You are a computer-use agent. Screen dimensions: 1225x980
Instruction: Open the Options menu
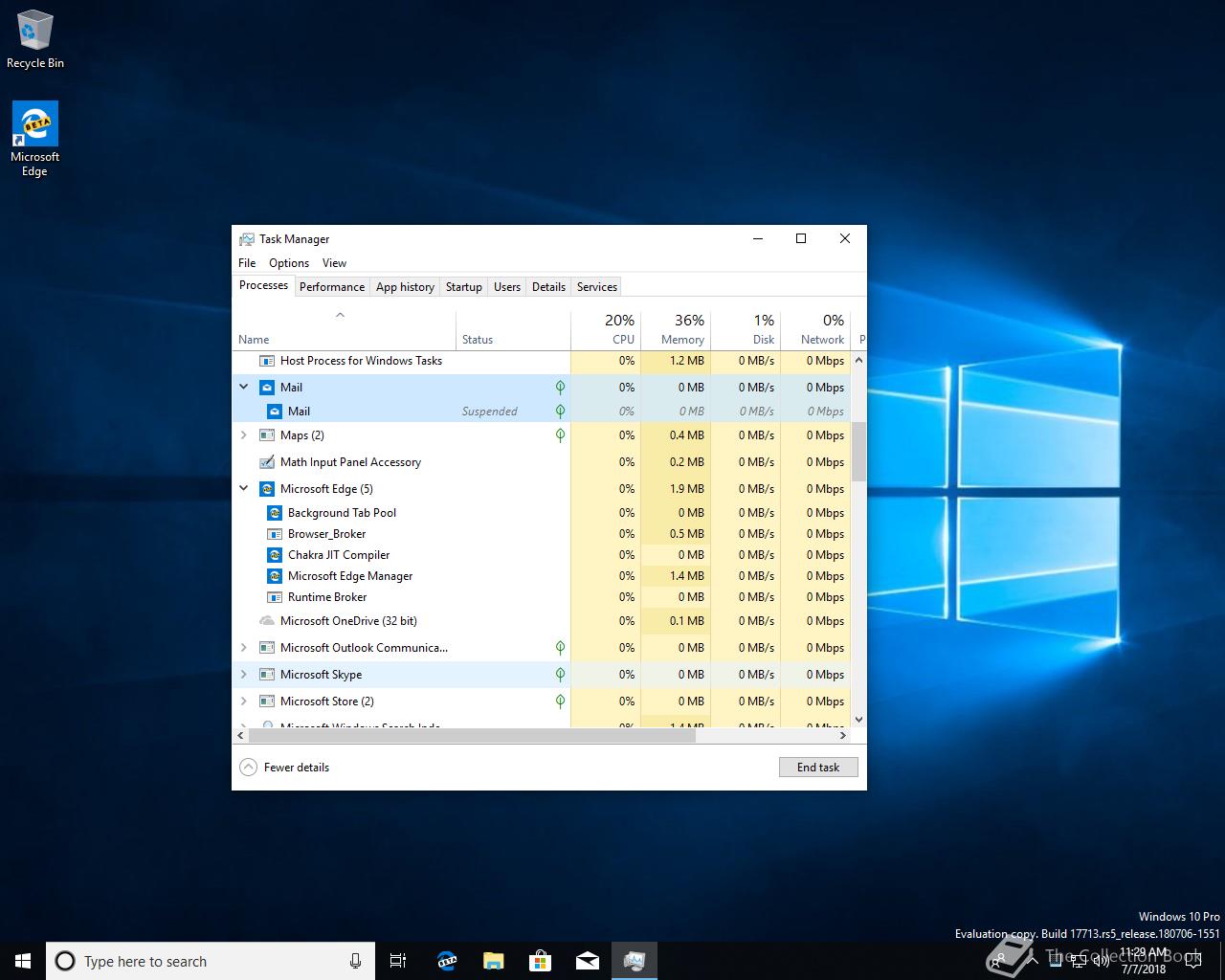289,263
